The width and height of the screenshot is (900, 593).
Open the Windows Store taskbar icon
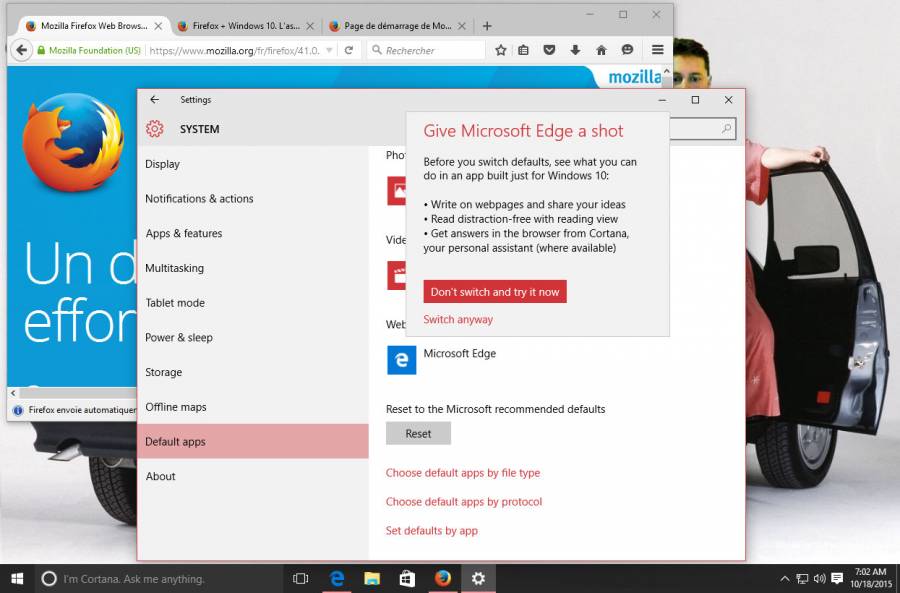point(407,578)
